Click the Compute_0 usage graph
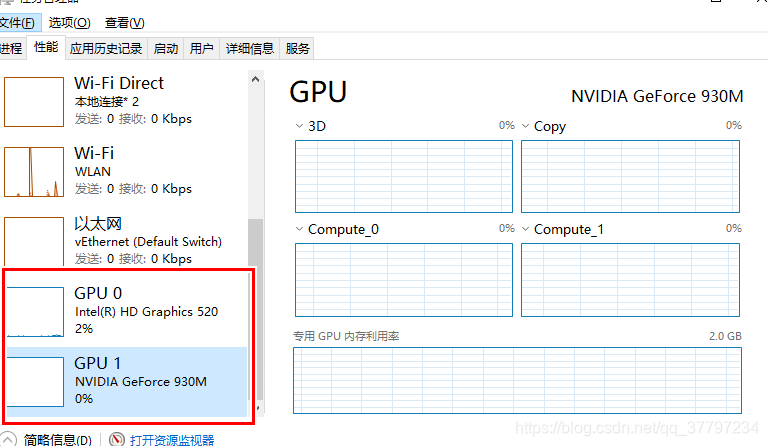768x446 pixels. (404, 280)
